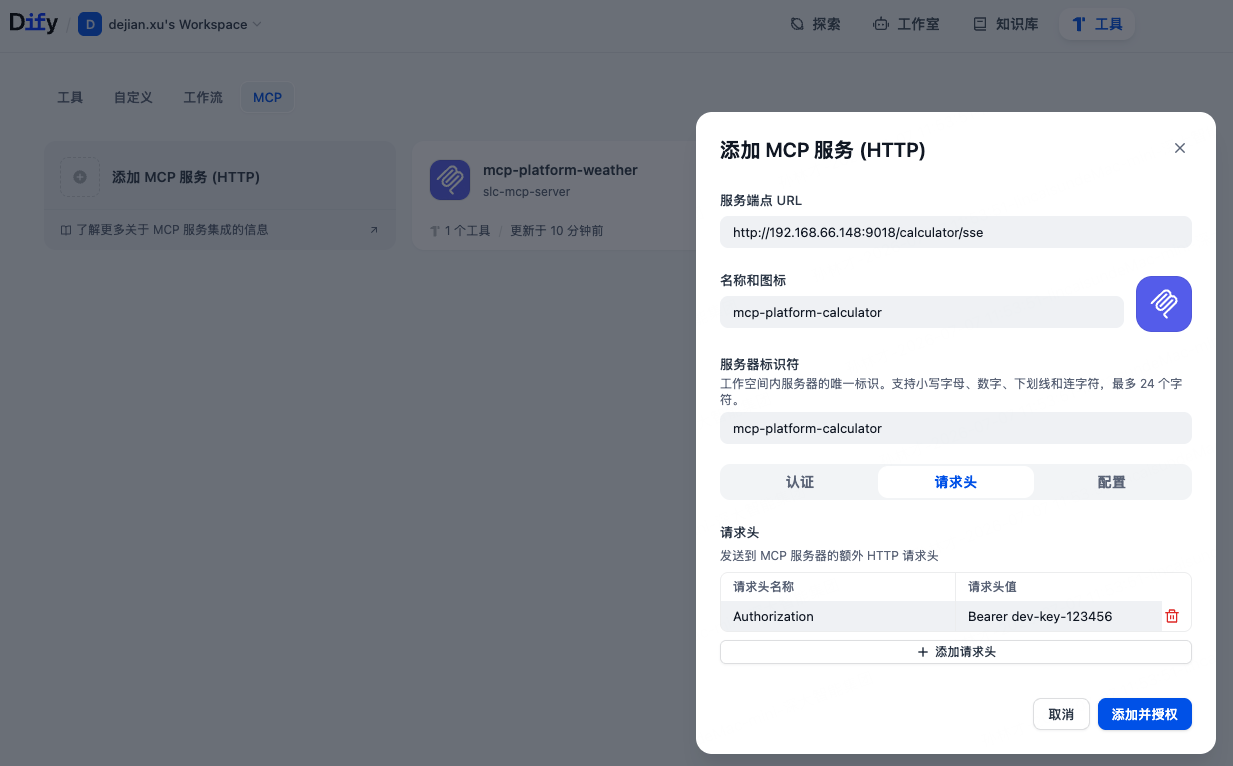This screenshot has width=1233, height=766.
Task: Switch to the MCP tab
Action: (267, 98)
